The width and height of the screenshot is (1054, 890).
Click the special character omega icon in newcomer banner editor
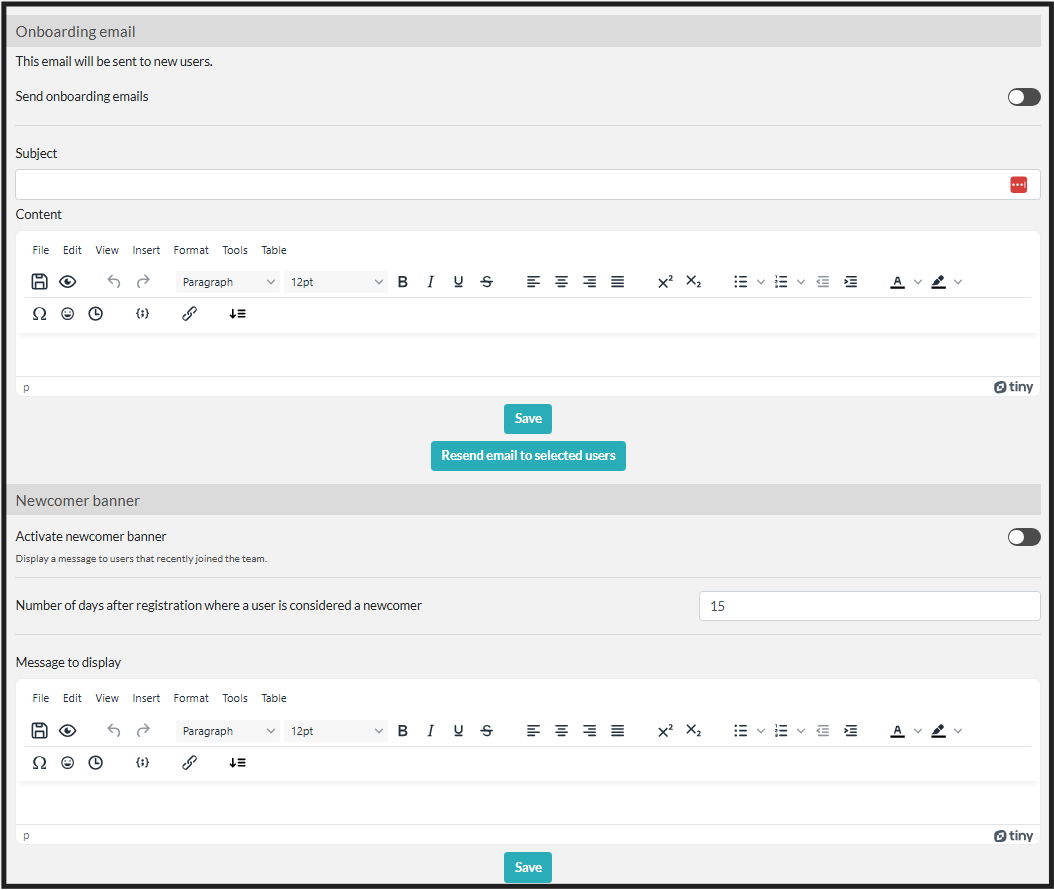[40, 762]
